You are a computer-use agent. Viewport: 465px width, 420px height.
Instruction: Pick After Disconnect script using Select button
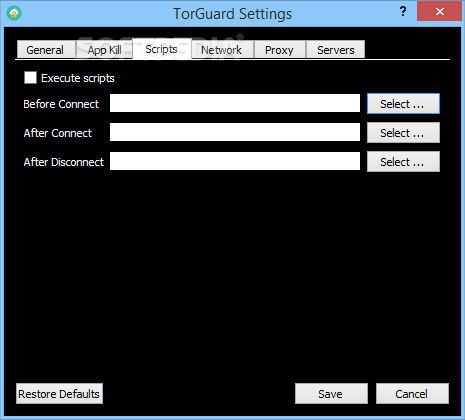tap(403, 162)
